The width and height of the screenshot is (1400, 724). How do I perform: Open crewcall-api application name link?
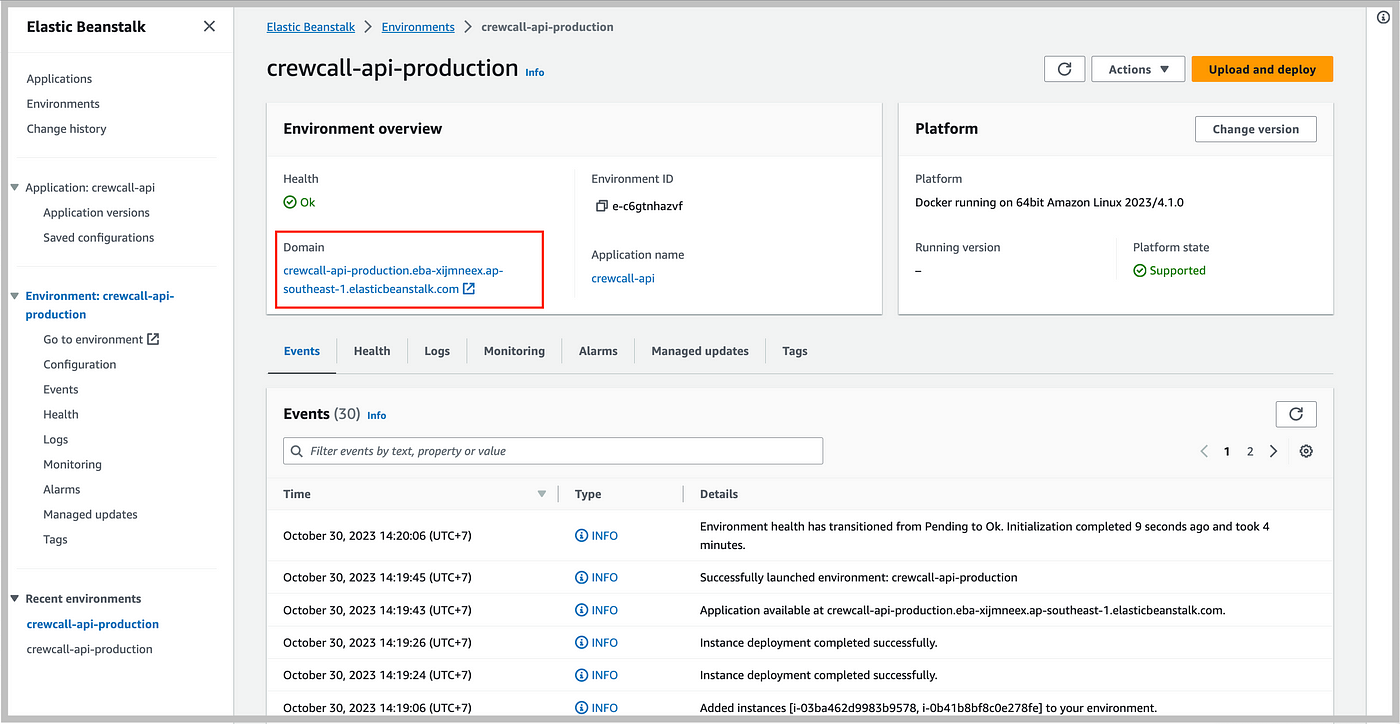(623, 279)
